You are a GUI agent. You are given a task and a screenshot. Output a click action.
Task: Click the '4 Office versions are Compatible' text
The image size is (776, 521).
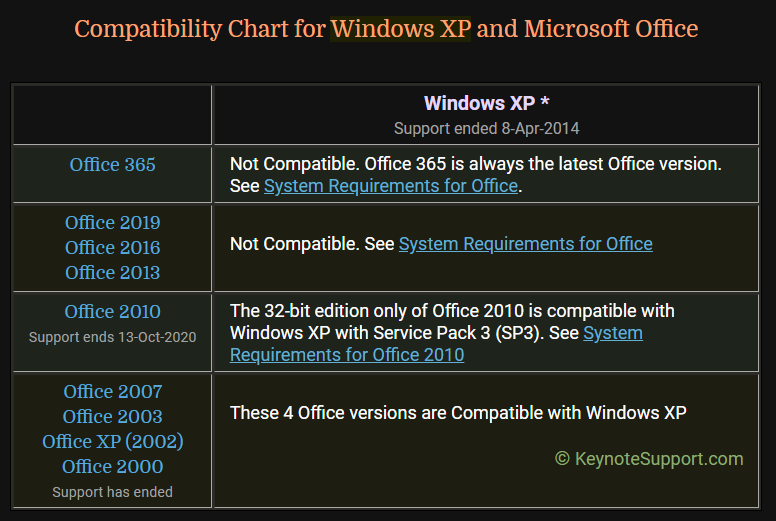click(x=458, y=413)
